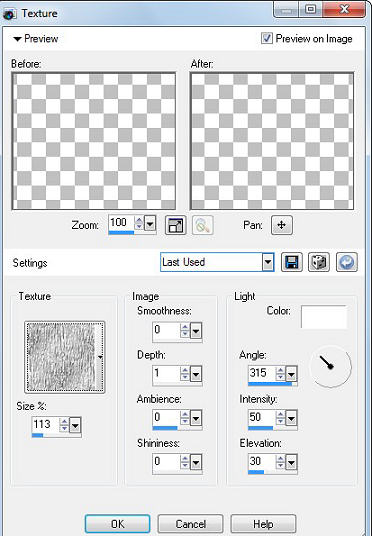Reset to default with blue arrow icon
372x536 pixels.
coord(347,263)
